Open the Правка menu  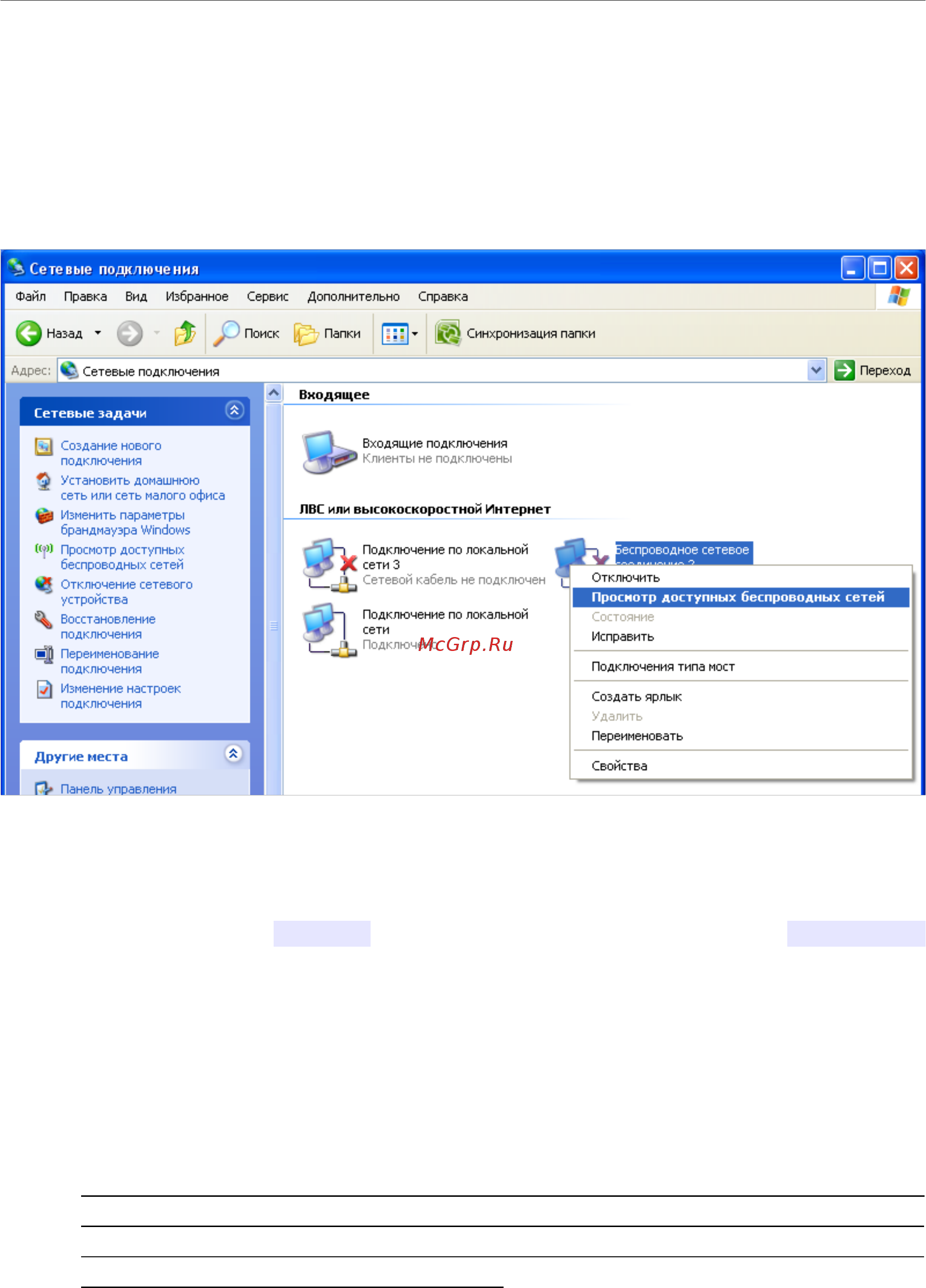[x=85, y=297]
